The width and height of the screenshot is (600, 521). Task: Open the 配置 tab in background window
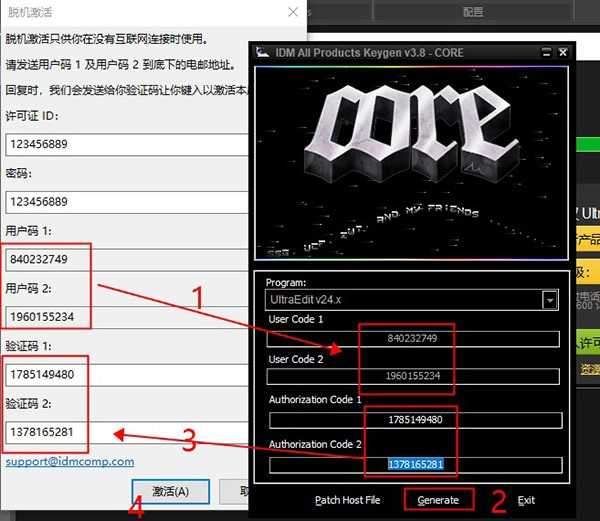pyautogui.click(x=473, y=11)
